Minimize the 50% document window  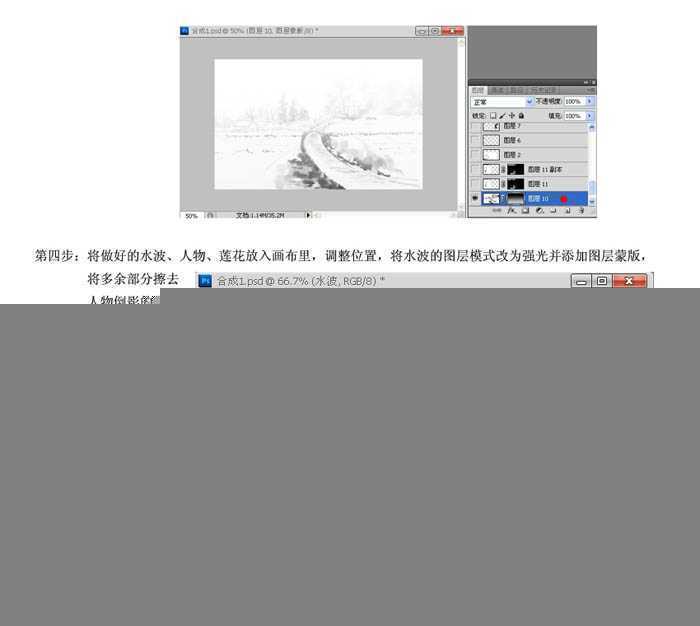[422, 31]
